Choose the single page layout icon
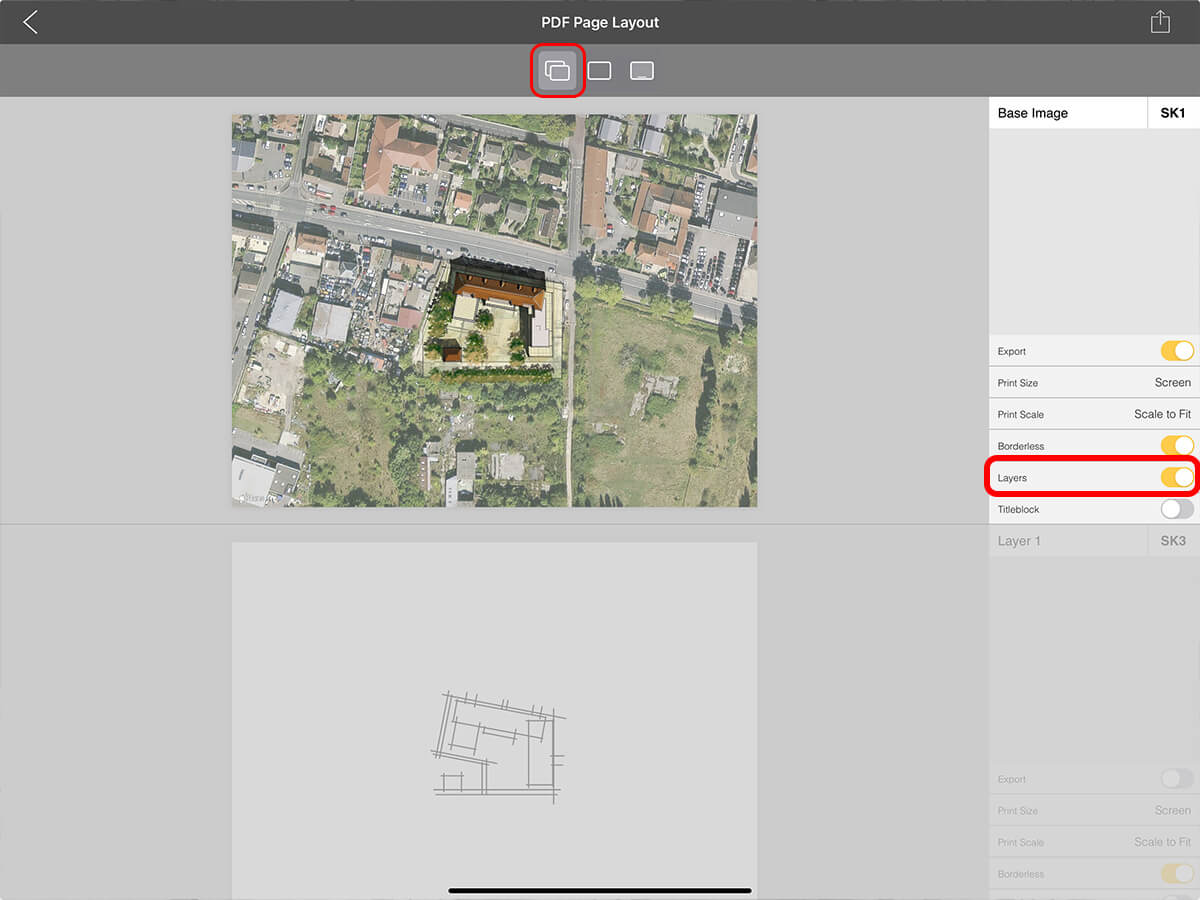This screenshot has width=1200, height=900. (599, 71)
